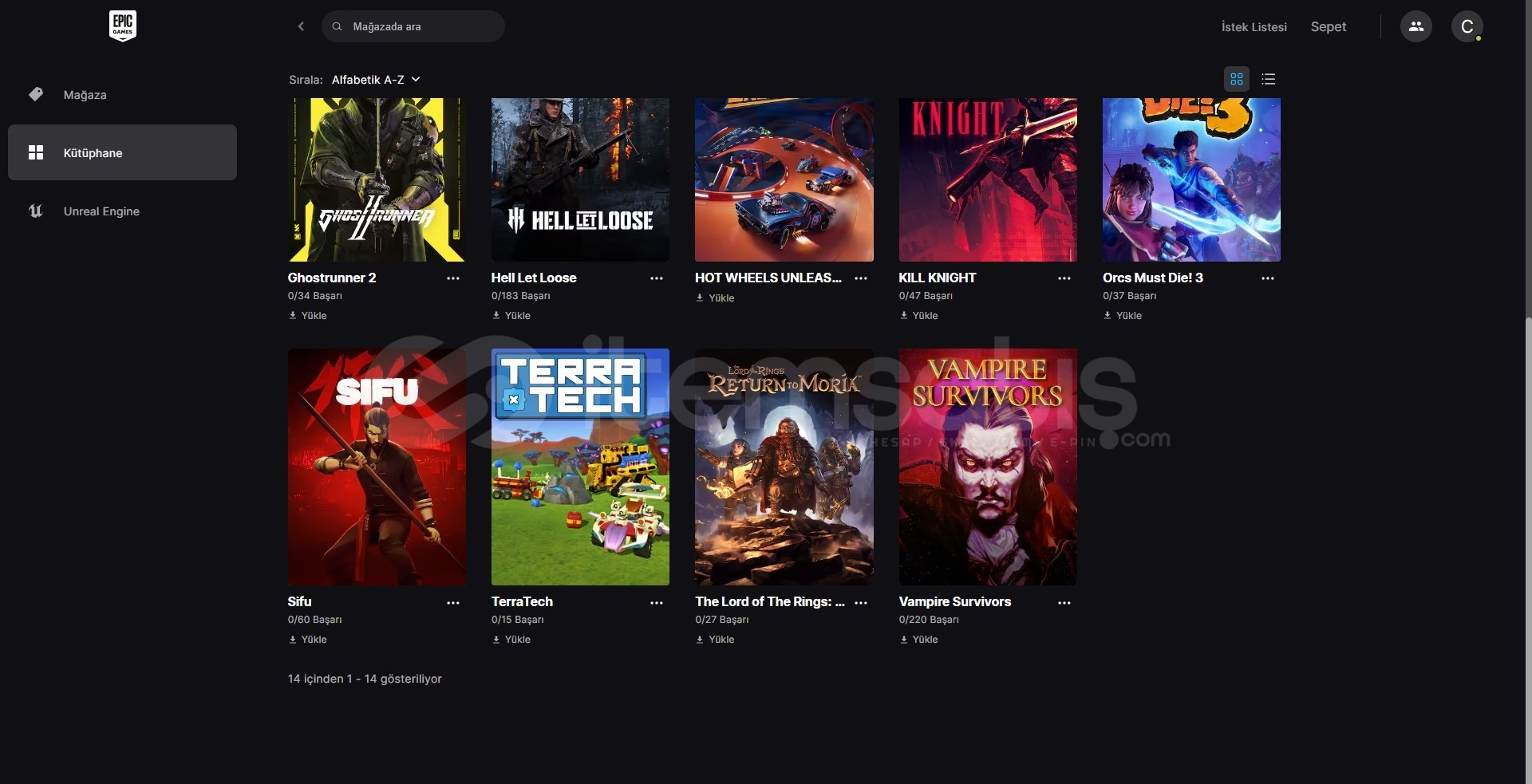
Task: Open the Vampire Survivors cover art
Action: click(x=988, y=467)
